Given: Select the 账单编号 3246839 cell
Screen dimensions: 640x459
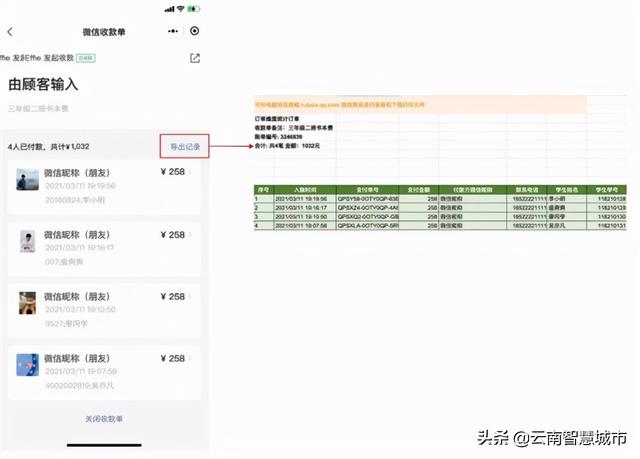Looking at the screenshot, I should [278, 137].
